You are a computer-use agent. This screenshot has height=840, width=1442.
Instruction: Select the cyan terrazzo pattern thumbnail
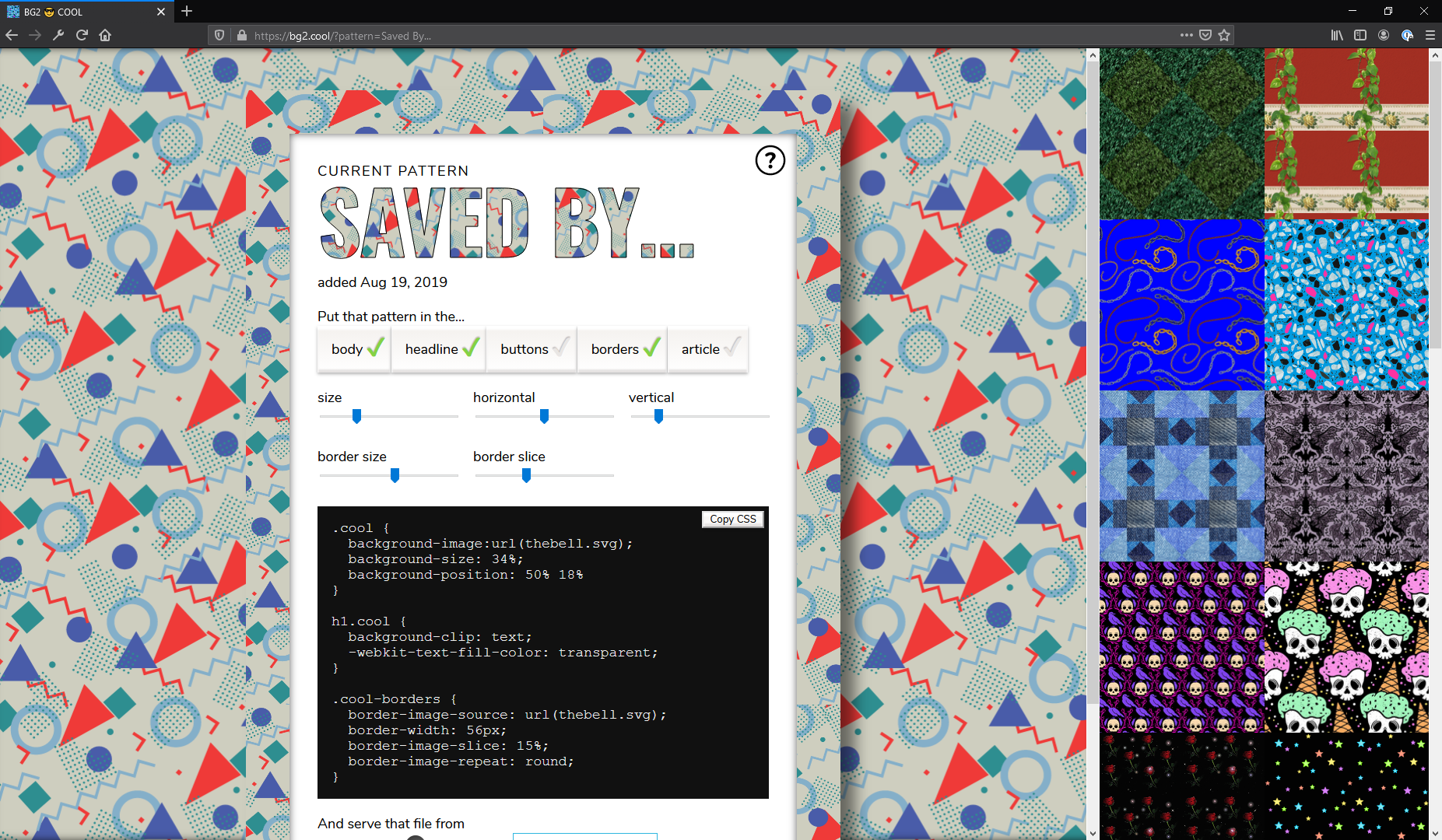click(1346, 304)
